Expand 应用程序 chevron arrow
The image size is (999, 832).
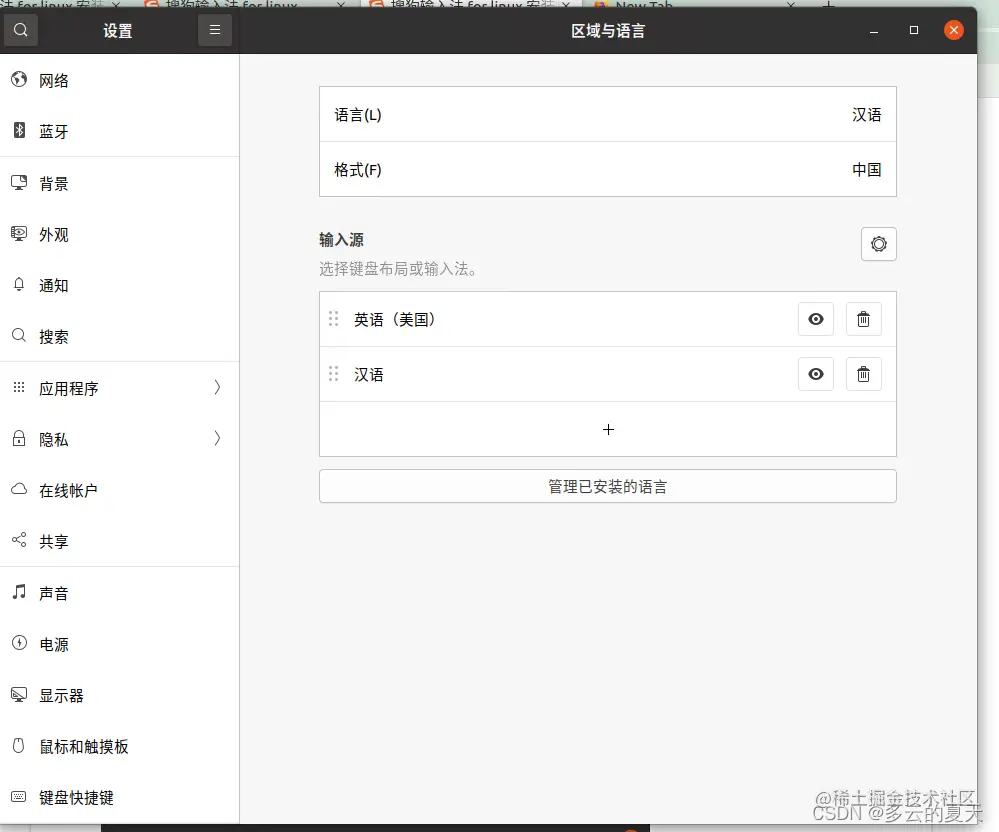pos(217,387)
